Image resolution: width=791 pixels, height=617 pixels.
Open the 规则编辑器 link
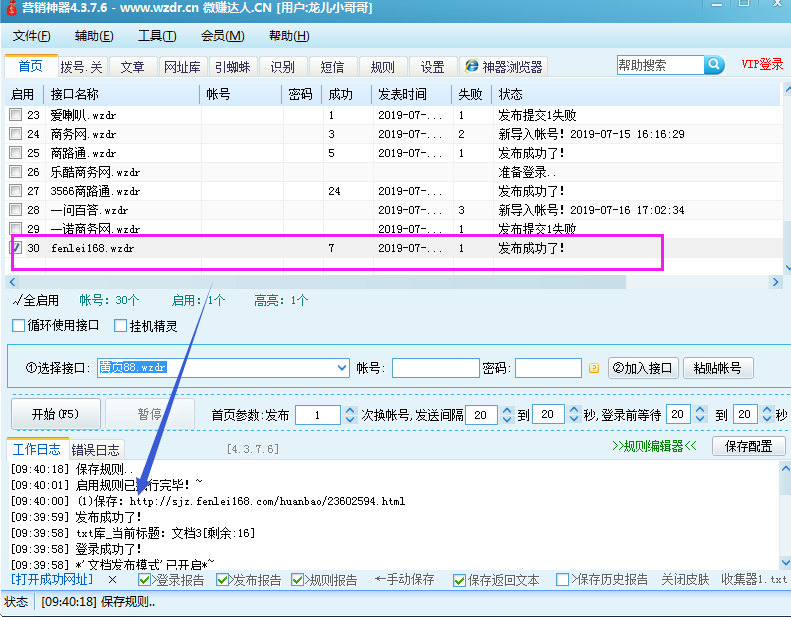click(x=654, y=446)
